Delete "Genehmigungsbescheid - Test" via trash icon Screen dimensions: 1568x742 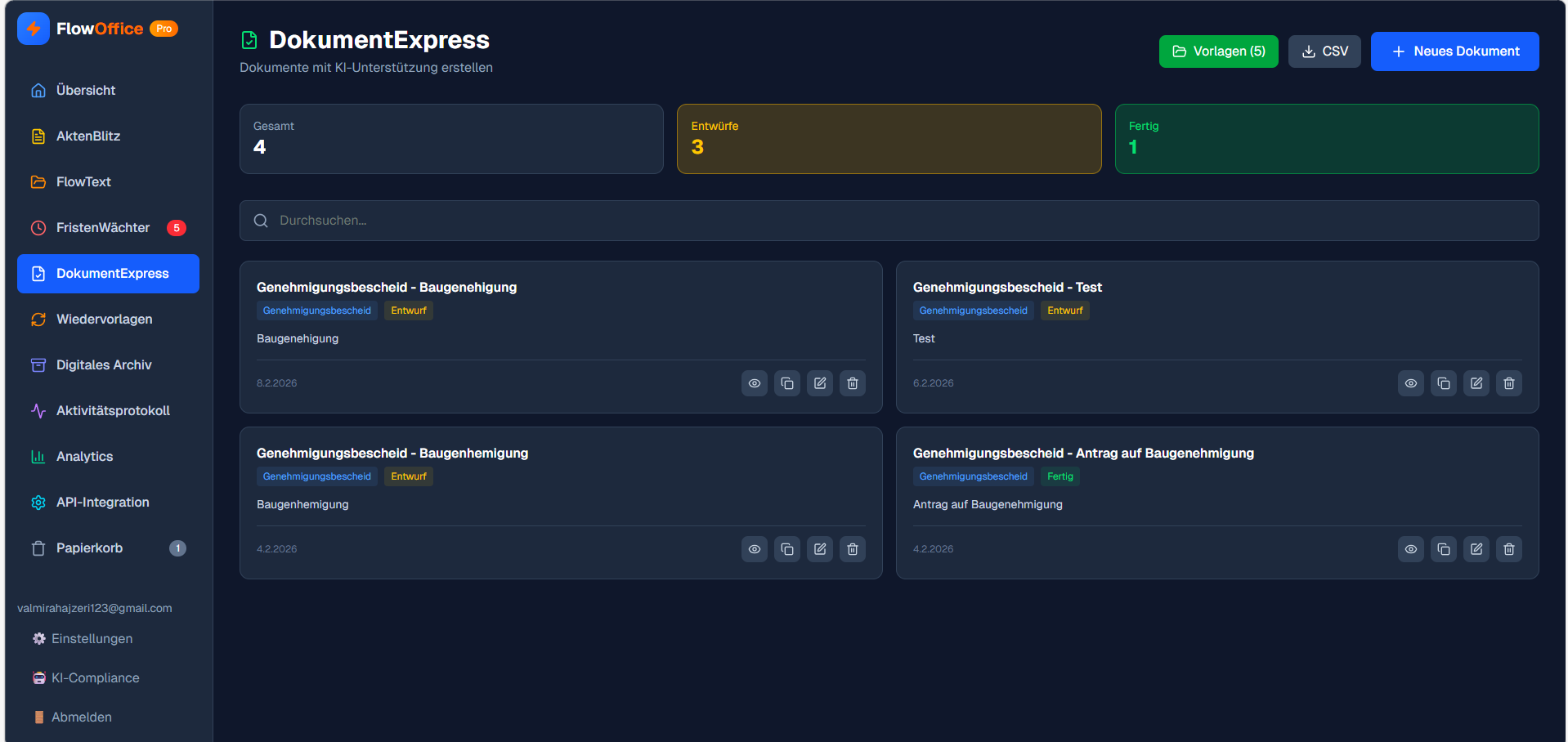click(1508, 382)
